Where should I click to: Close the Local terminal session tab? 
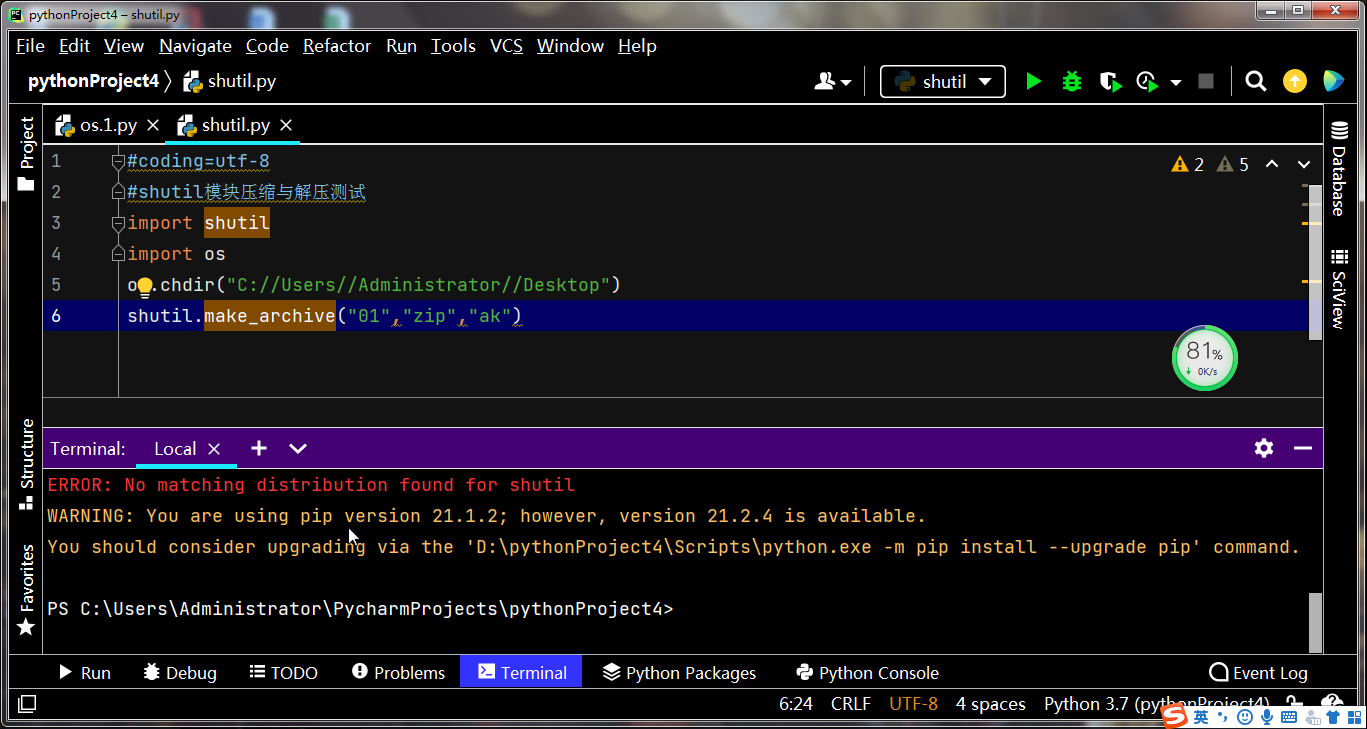tap(214, 449)
